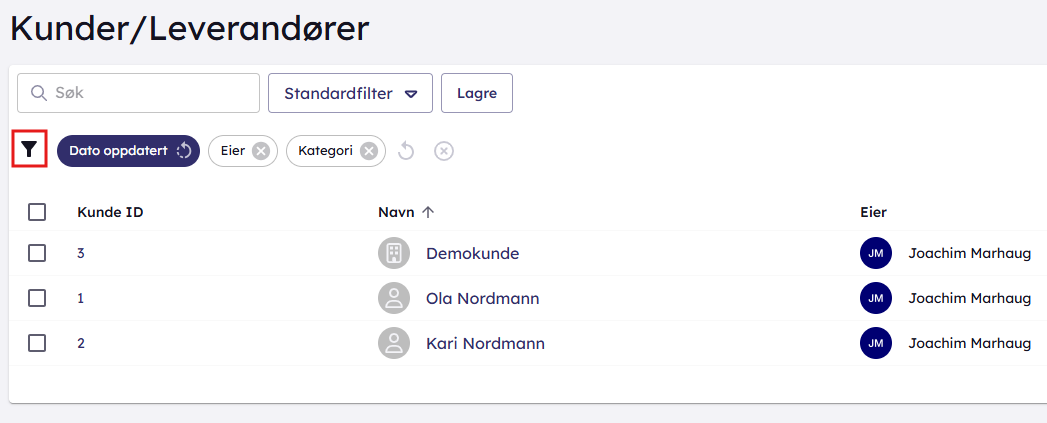This screenshot has height=423, width=1047.
Task: Open the filter funnel icon
Action: pyautogui.click(x=30, y=150)
